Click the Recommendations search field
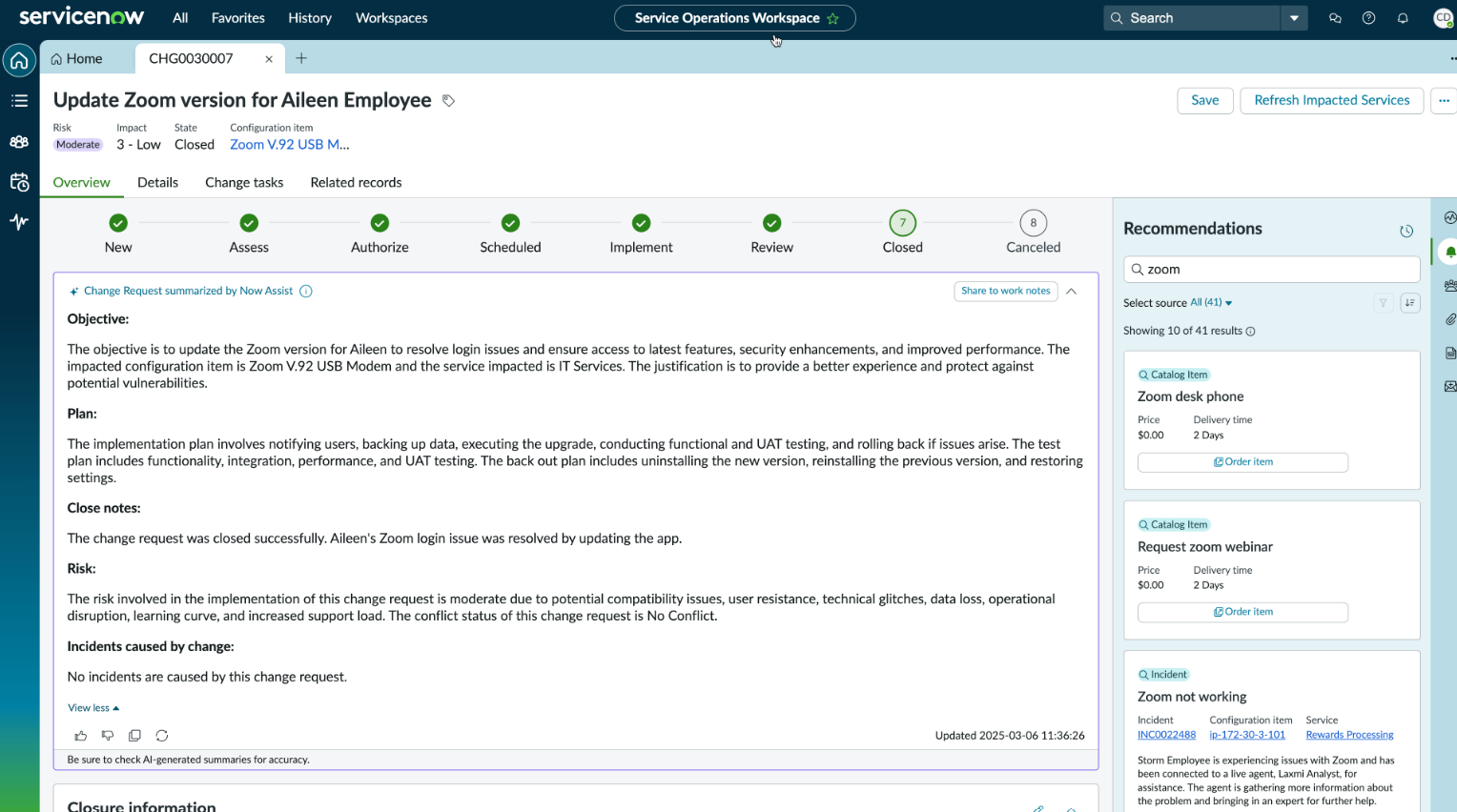This screenshot has height=812, width=1457. coord(1272,270)
